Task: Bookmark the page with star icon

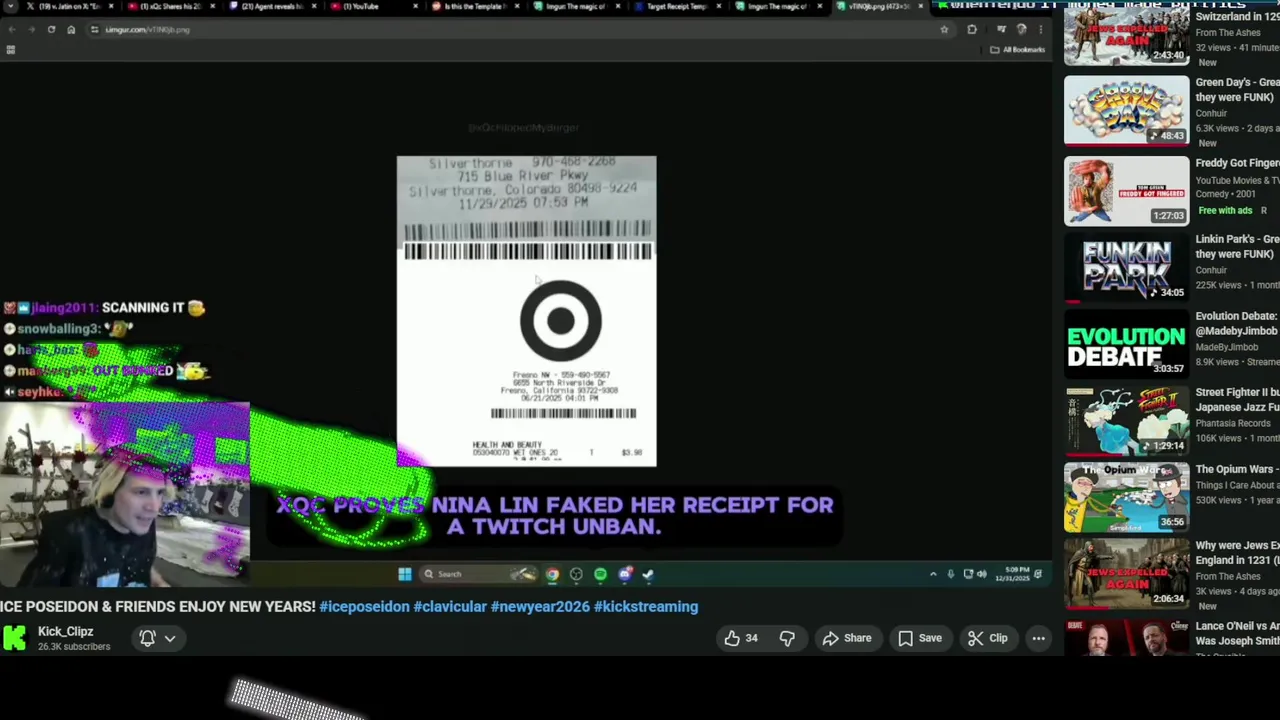Action: pyautogui.click(x=944, y=29)
